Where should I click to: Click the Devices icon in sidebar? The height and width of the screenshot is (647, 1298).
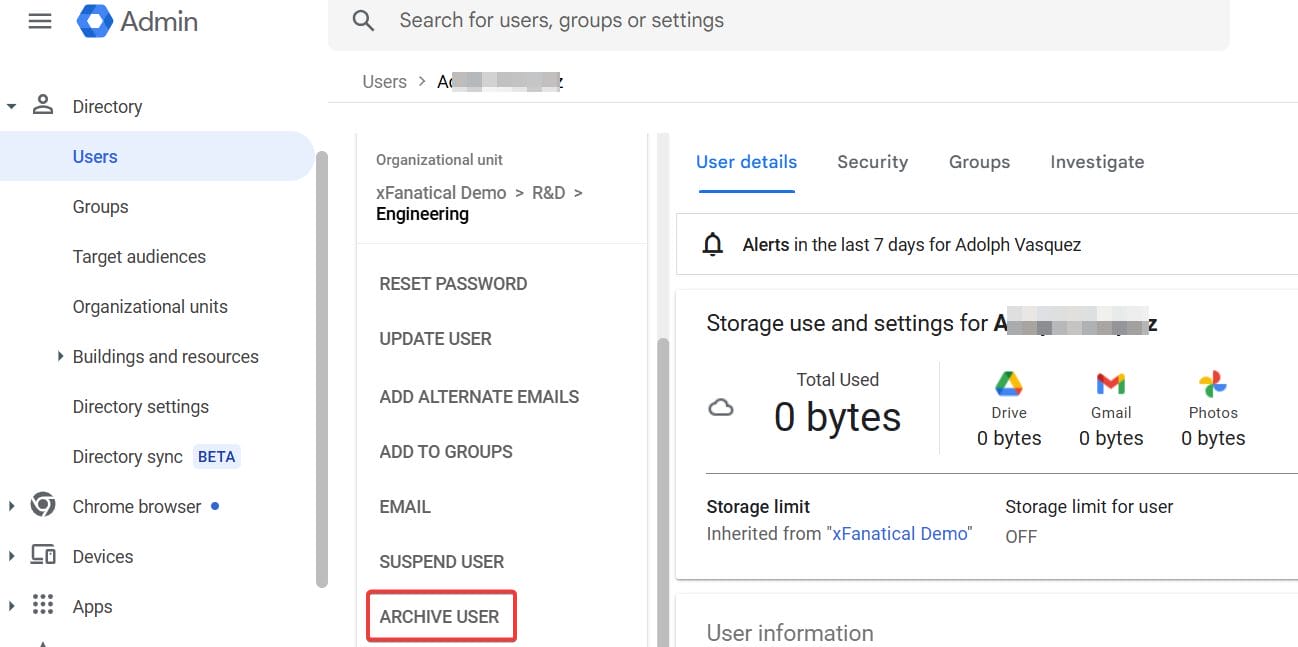coord(43,555)
